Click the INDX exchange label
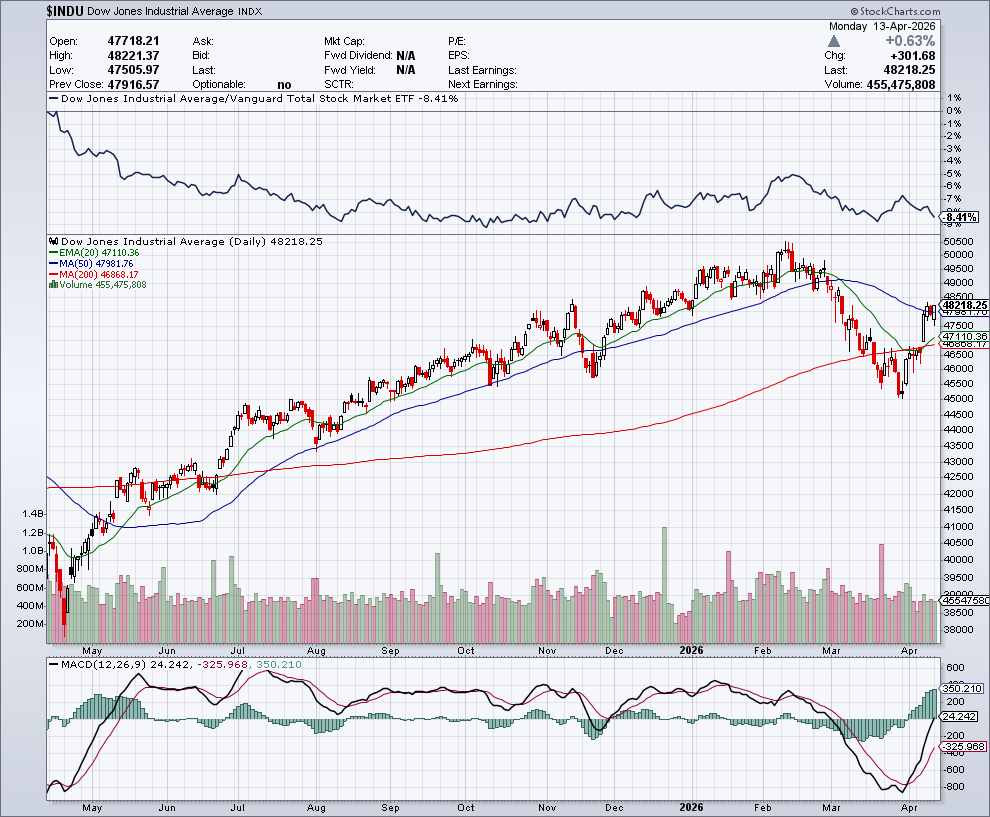Image resolution: width=990 pixels, height=817 pixels. tap(250, 11)
